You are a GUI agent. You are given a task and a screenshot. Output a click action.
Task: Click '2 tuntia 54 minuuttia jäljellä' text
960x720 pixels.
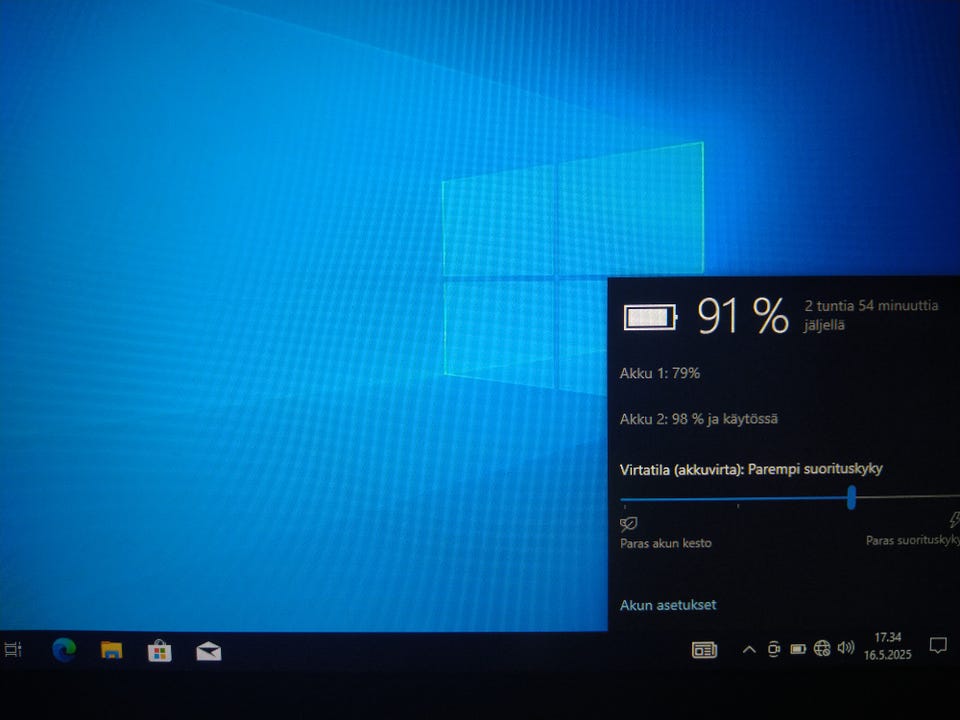871,315
